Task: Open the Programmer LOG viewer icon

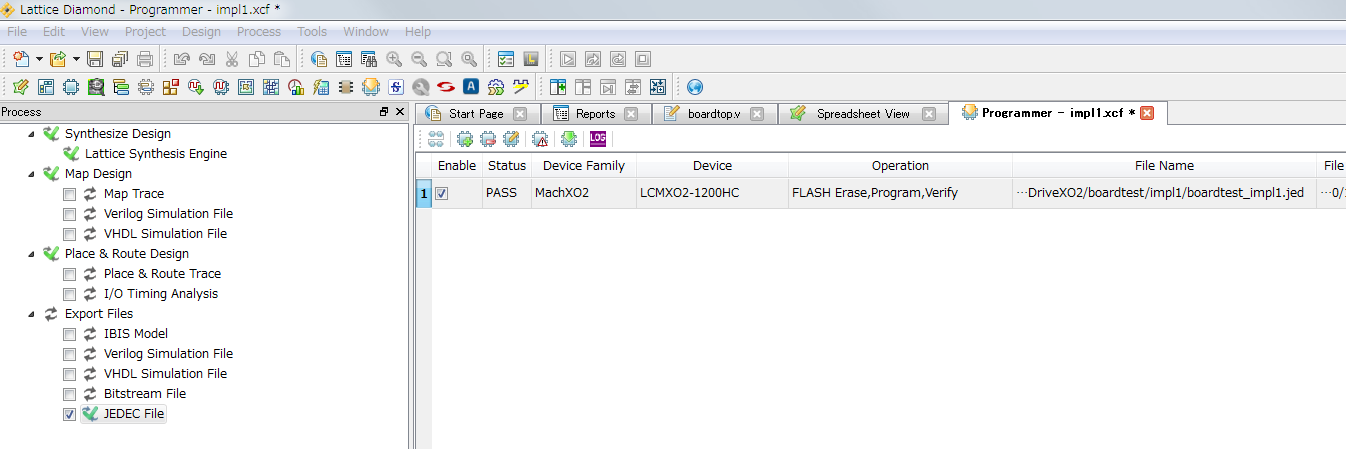Action: pyautogui.click(x=599, y=139)
